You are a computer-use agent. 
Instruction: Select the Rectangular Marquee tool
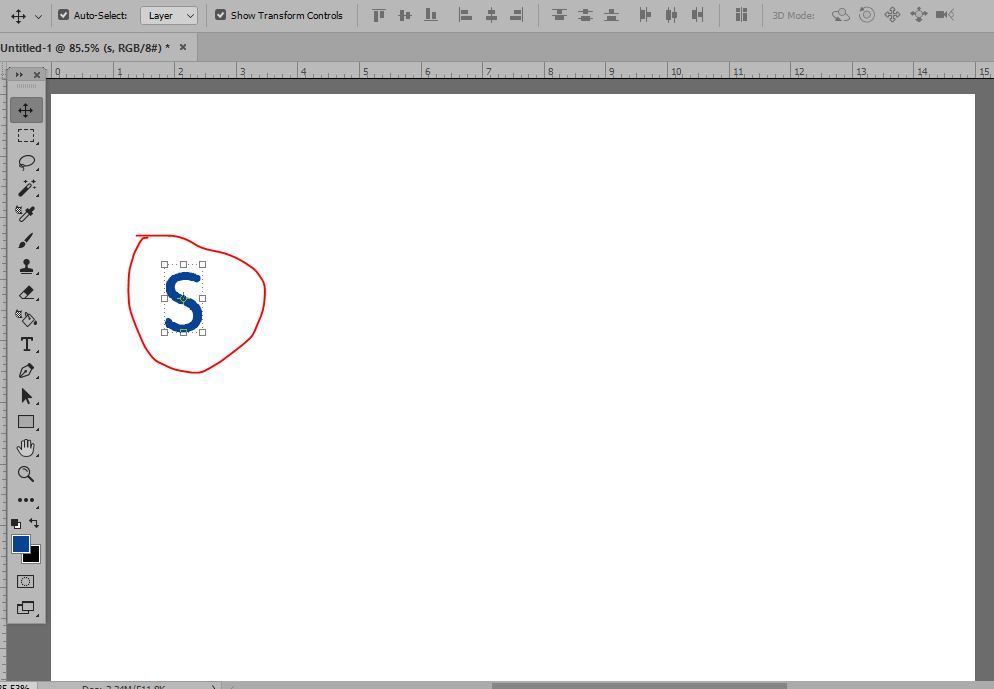pos(26,136)
